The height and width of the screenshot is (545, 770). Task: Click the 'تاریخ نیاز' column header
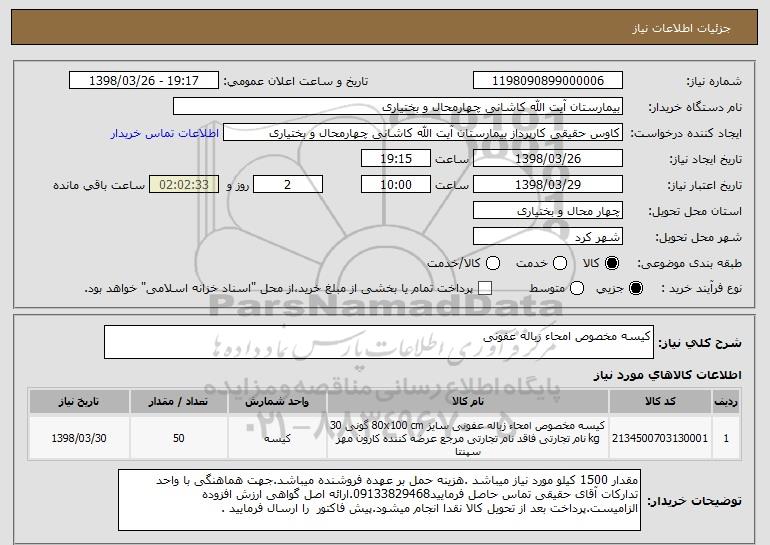tap(79, 402)
